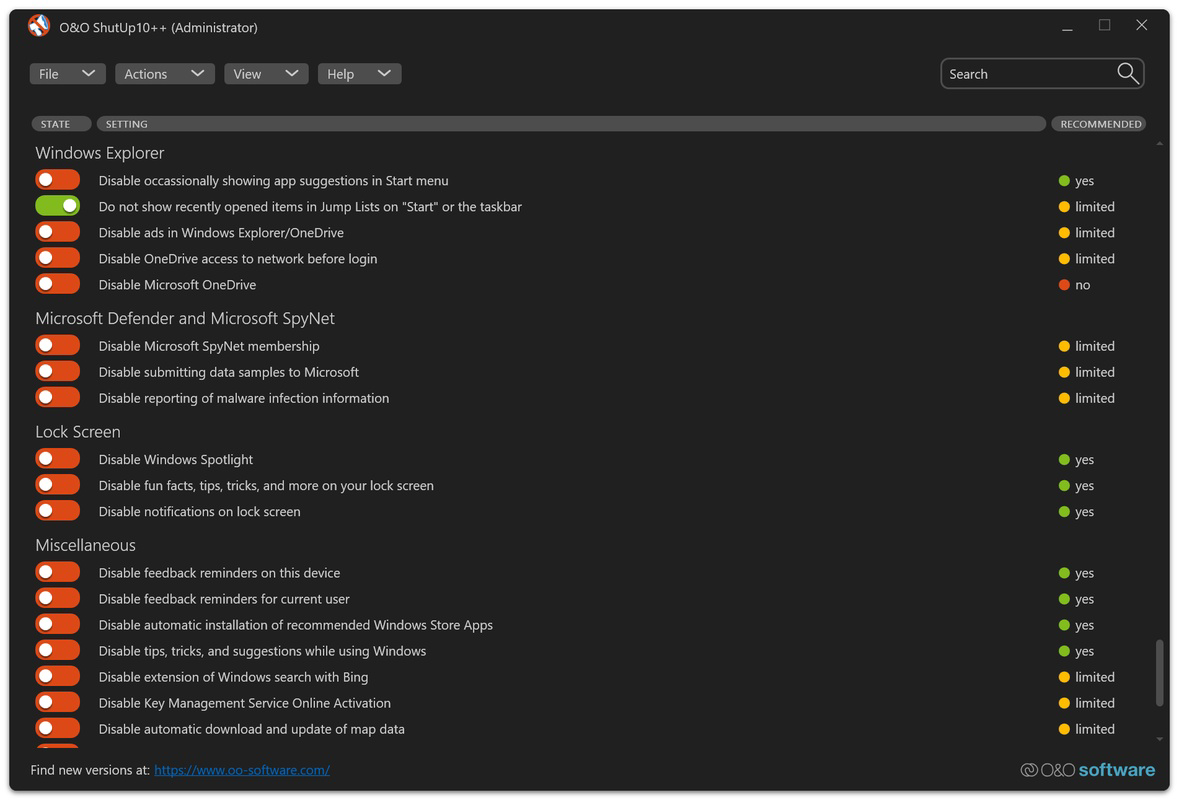Click the vertical scrollbar thumb
1179x800 pixels.
(x=1159, y=673)
